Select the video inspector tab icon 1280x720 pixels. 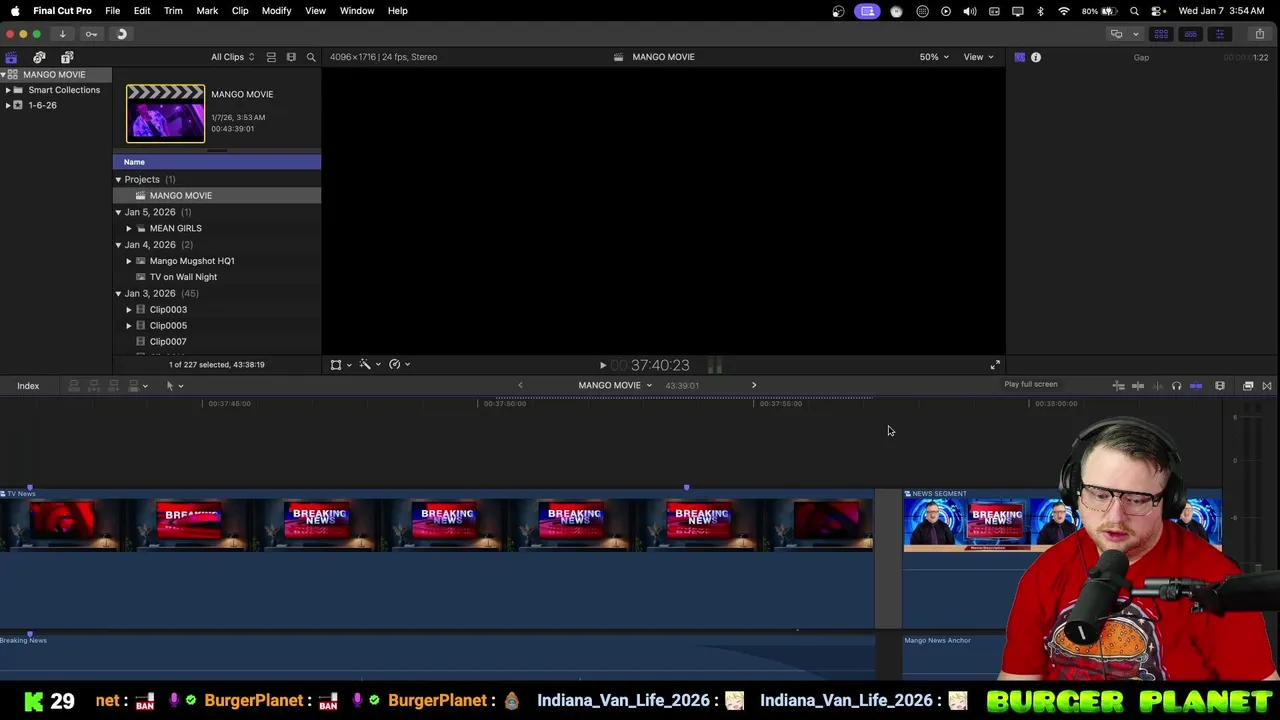1019,57
